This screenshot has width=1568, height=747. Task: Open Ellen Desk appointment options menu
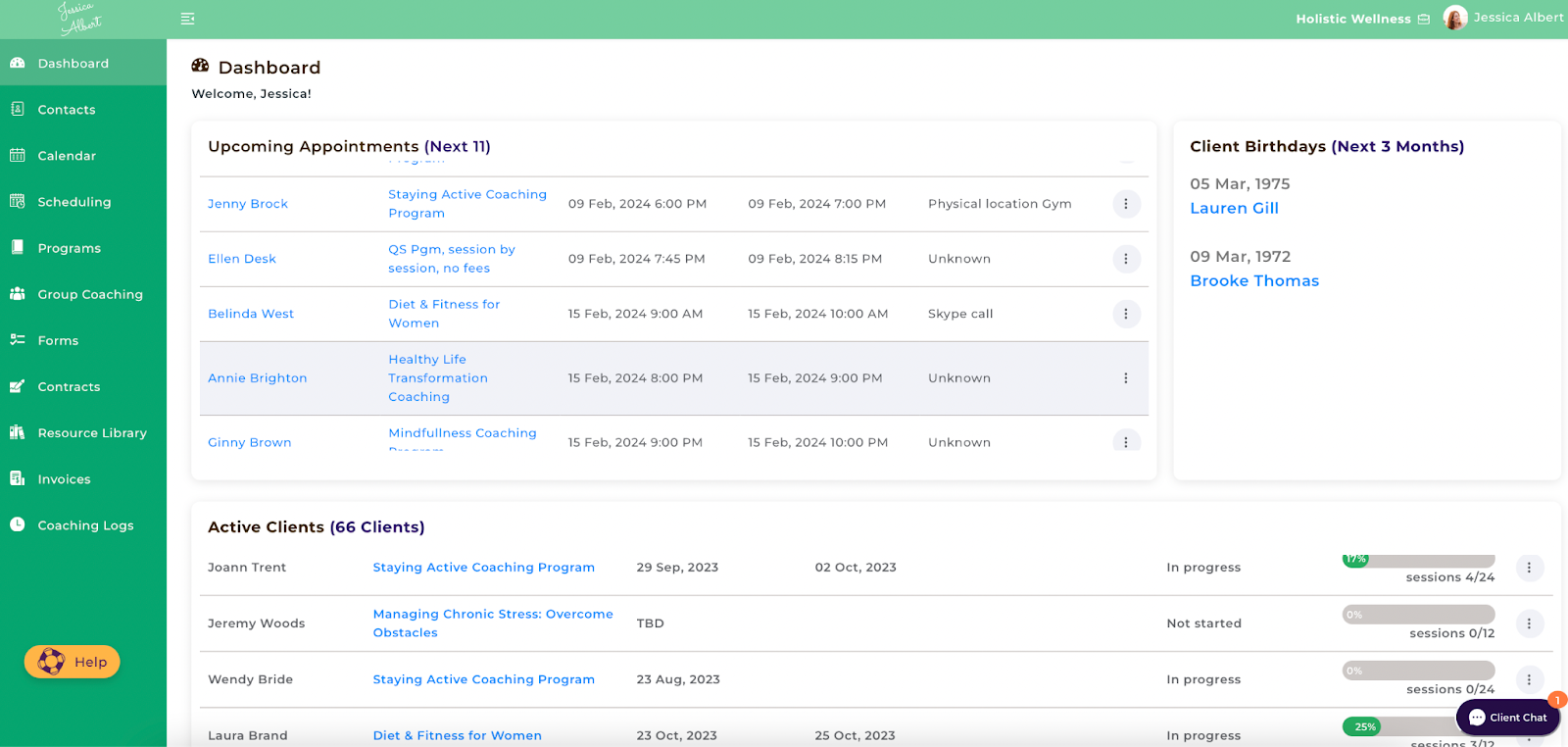[x=1126, y=259]
